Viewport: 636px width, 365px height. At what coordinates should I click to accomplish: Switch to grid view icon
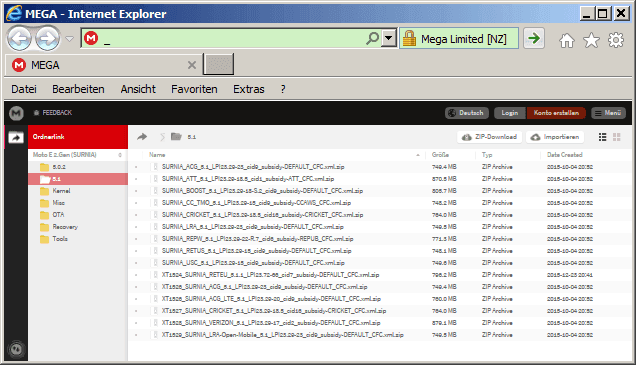coord(617,137)
